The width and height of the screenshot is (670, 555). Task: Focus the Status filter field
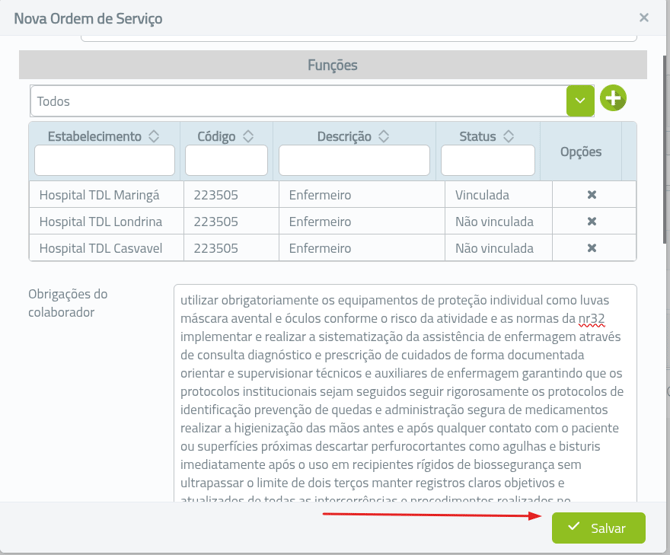click(488, 160)
